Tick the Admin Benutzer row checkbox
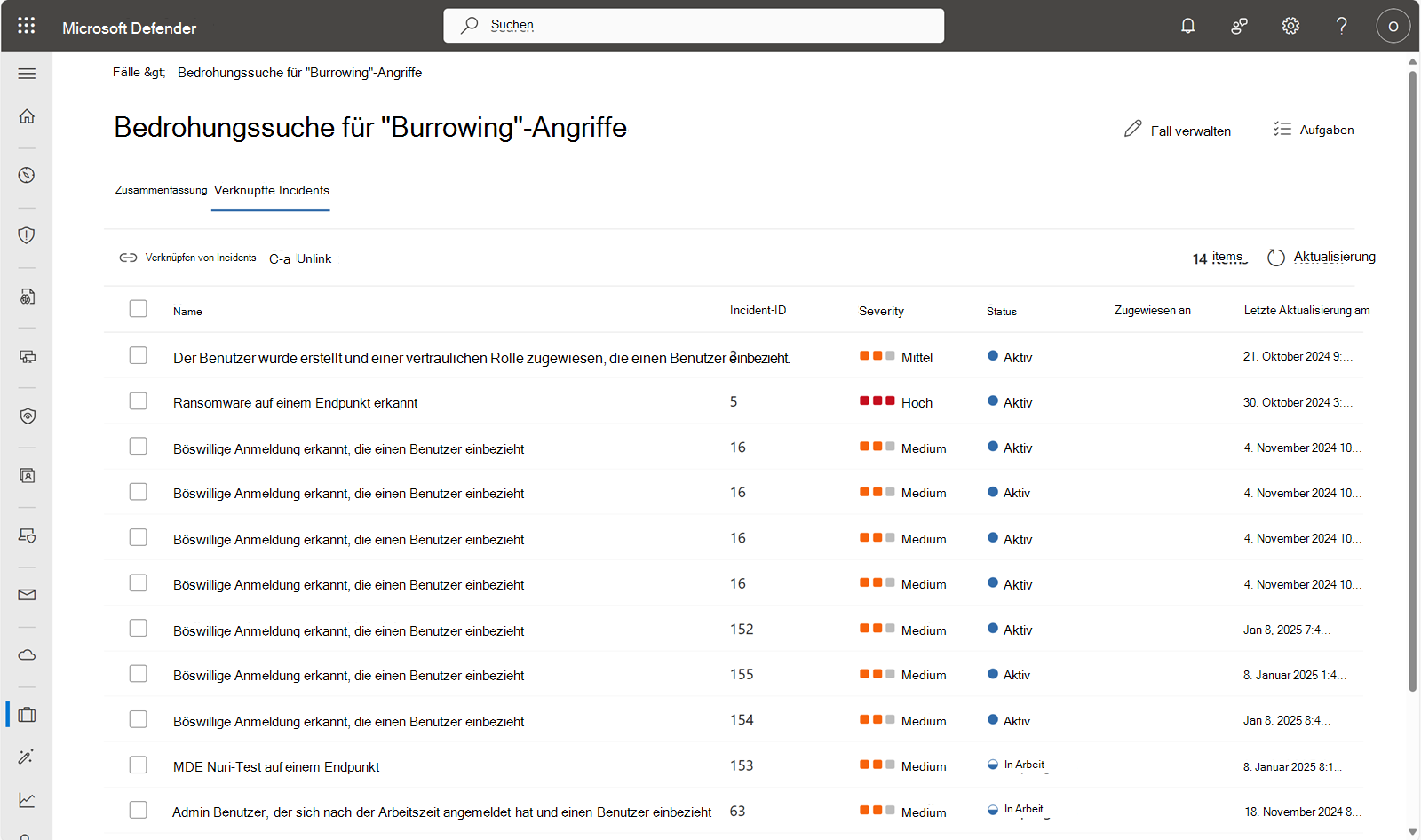The width and height of the screenshot is (1421, 840). pyautogui.click(x=138, y=811)
